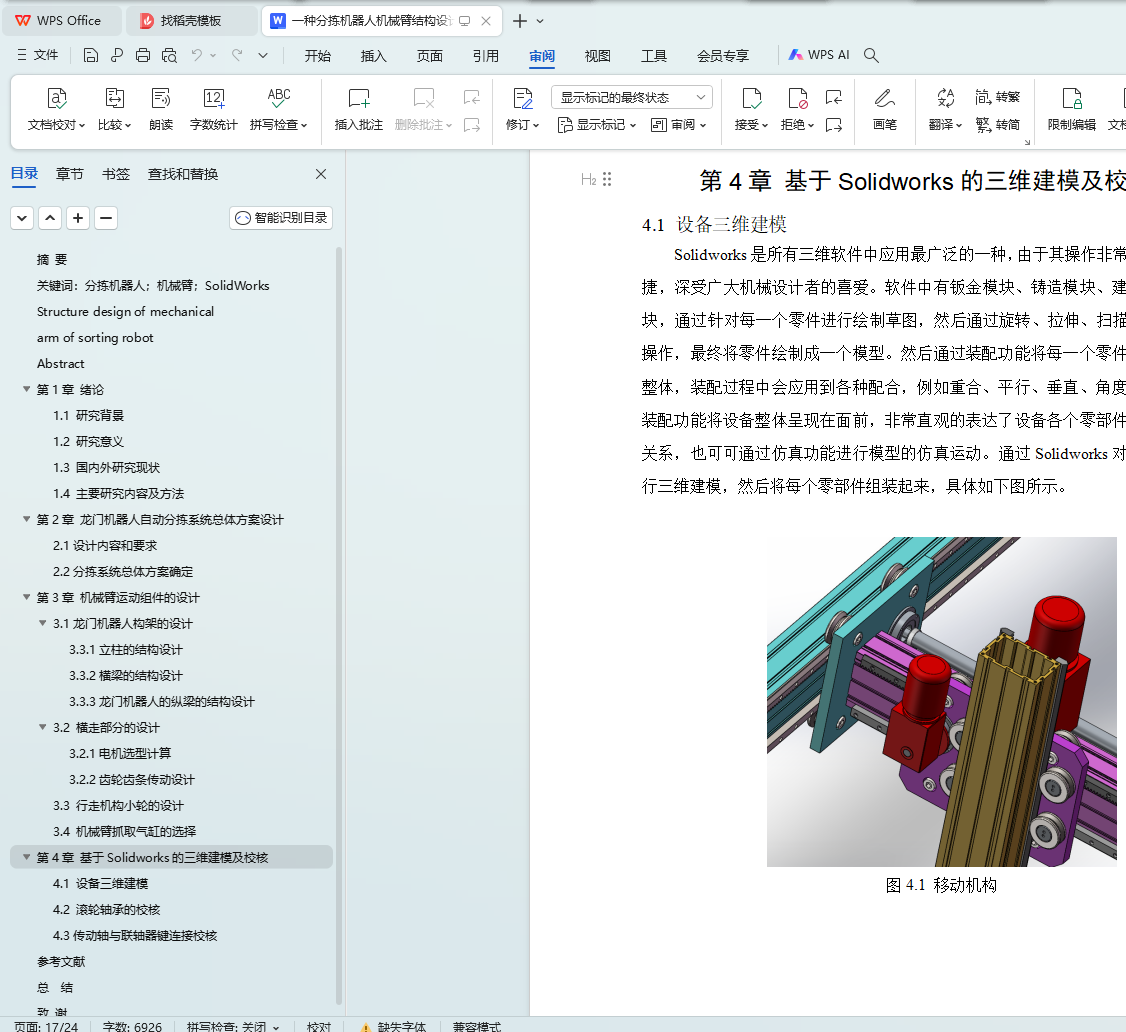Convert text with 转繁 button
Image resolution: width=1126 pixels, height=1032 pixels.
coord(997,97)
